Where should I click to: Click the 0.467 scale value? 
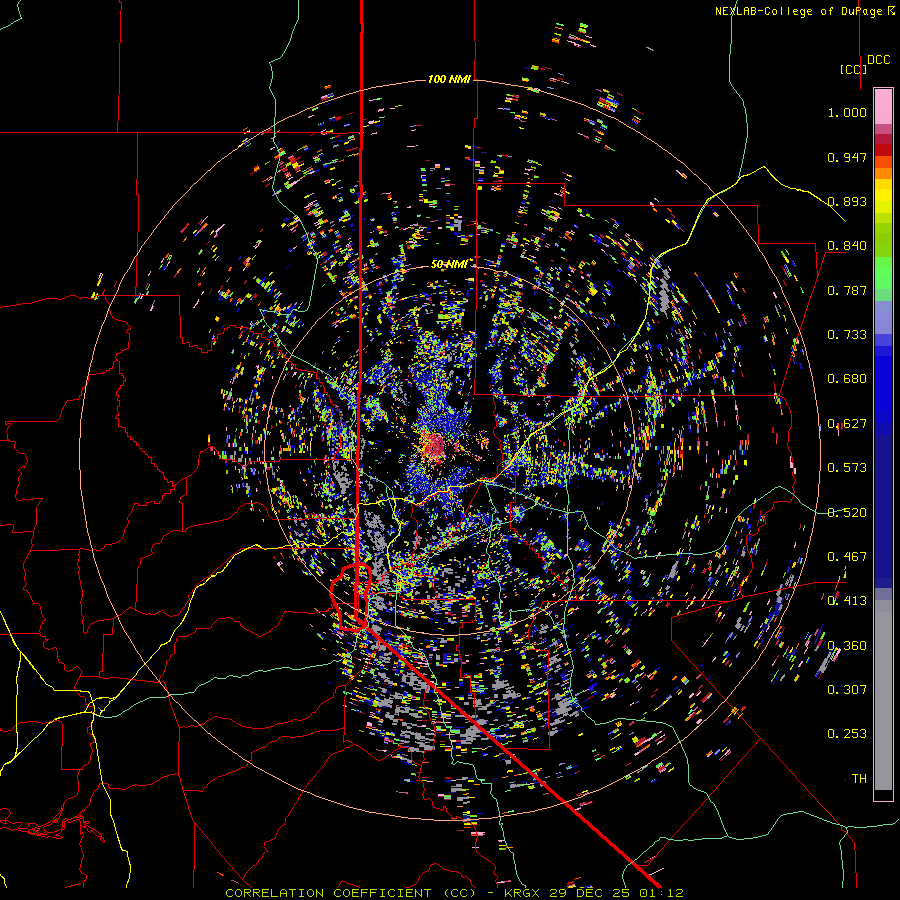pyautogui.click(x=847, y=557)
